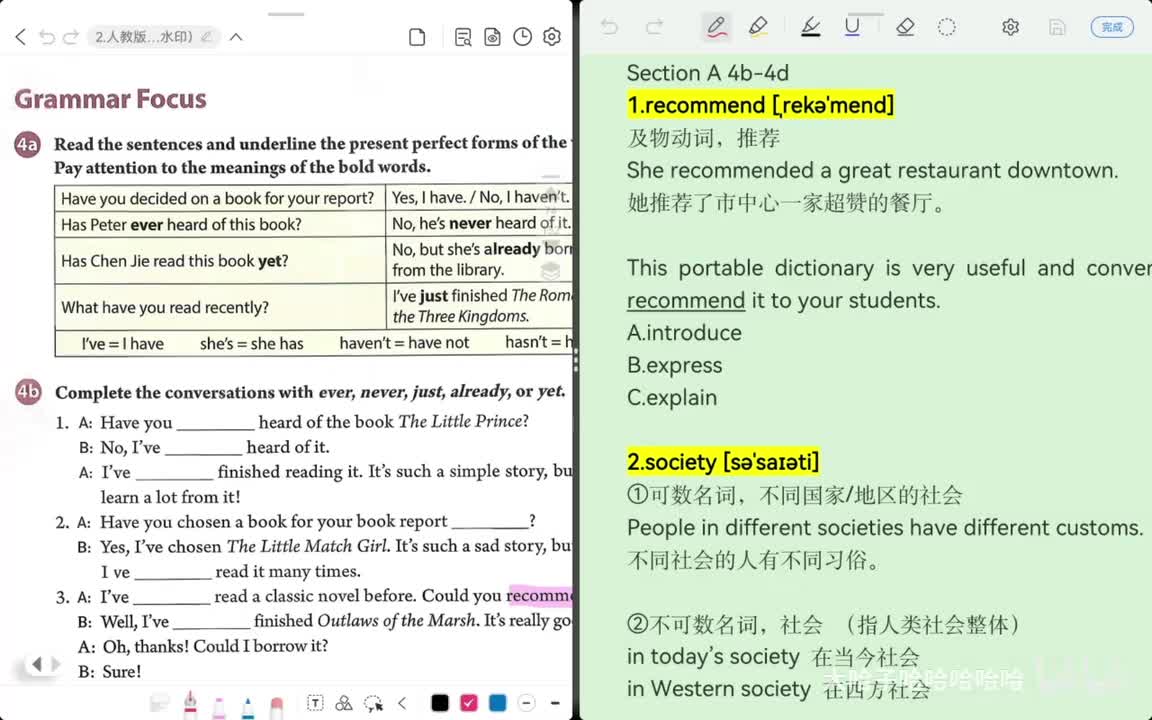Click answer option 'B.express'
The height and width of the screenshot is (720, 1152).
pyautogui.click(x=674, y=365)
